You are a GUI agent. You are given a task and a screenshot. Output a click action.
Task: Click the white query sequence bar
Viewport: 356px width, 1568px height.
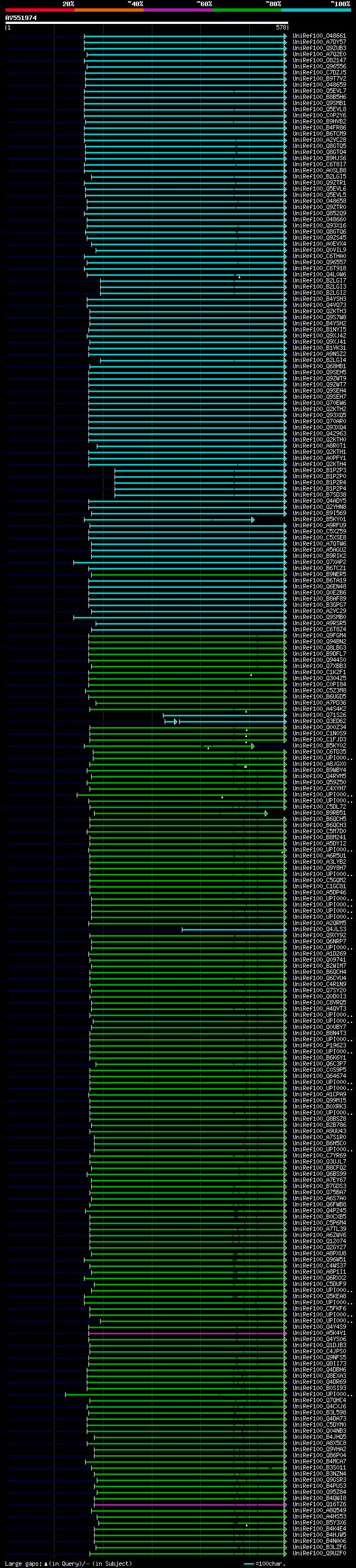[147, 22]
